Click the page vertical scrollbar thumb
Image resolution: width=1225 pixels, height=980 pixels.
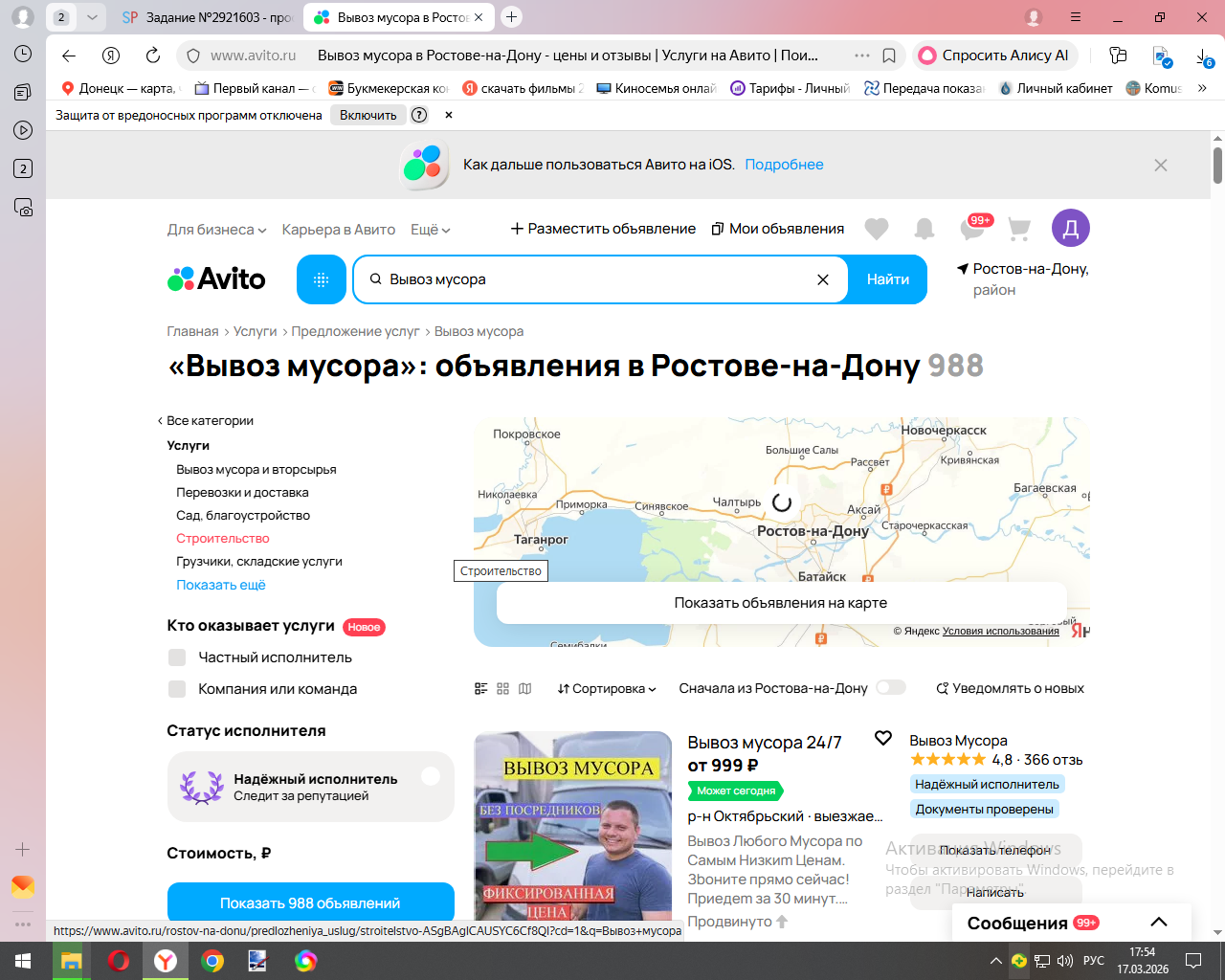point(1217,165)
